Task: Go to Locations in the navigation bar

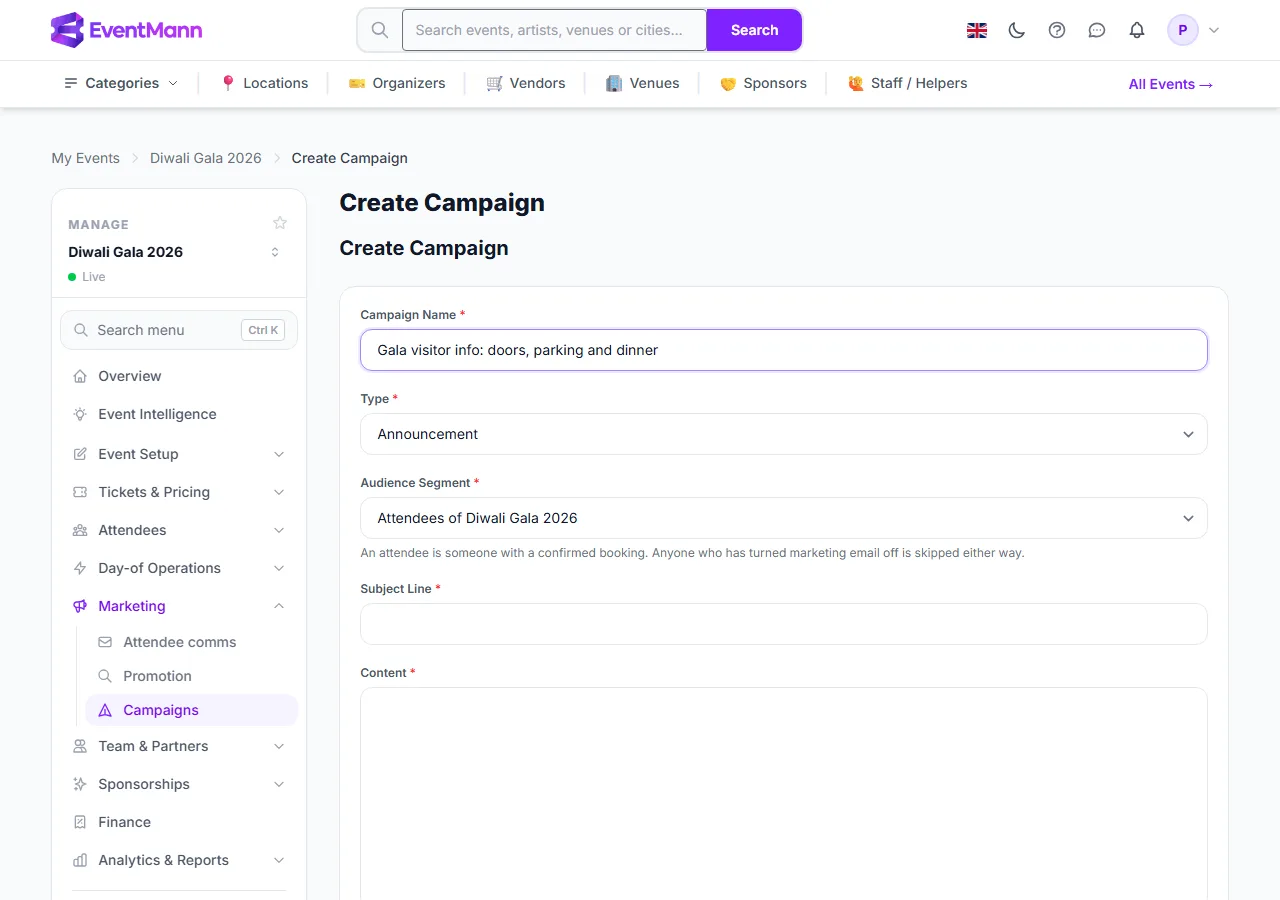Action: point(264,83)
